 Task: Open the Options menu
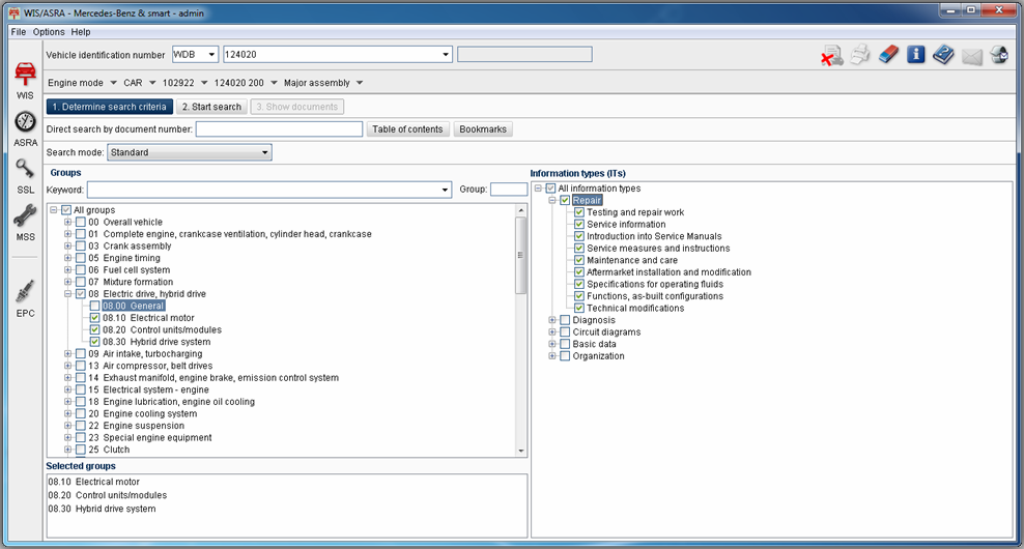click(x=49, y=32)
